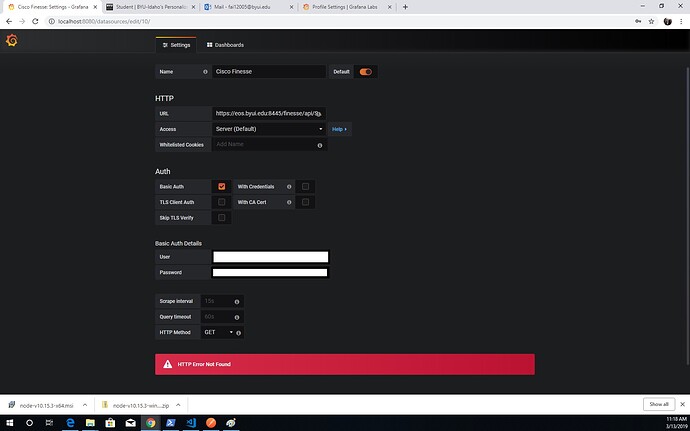
Task: Enable the With CA Cert checkbox
Action: (x=305, y=202)
